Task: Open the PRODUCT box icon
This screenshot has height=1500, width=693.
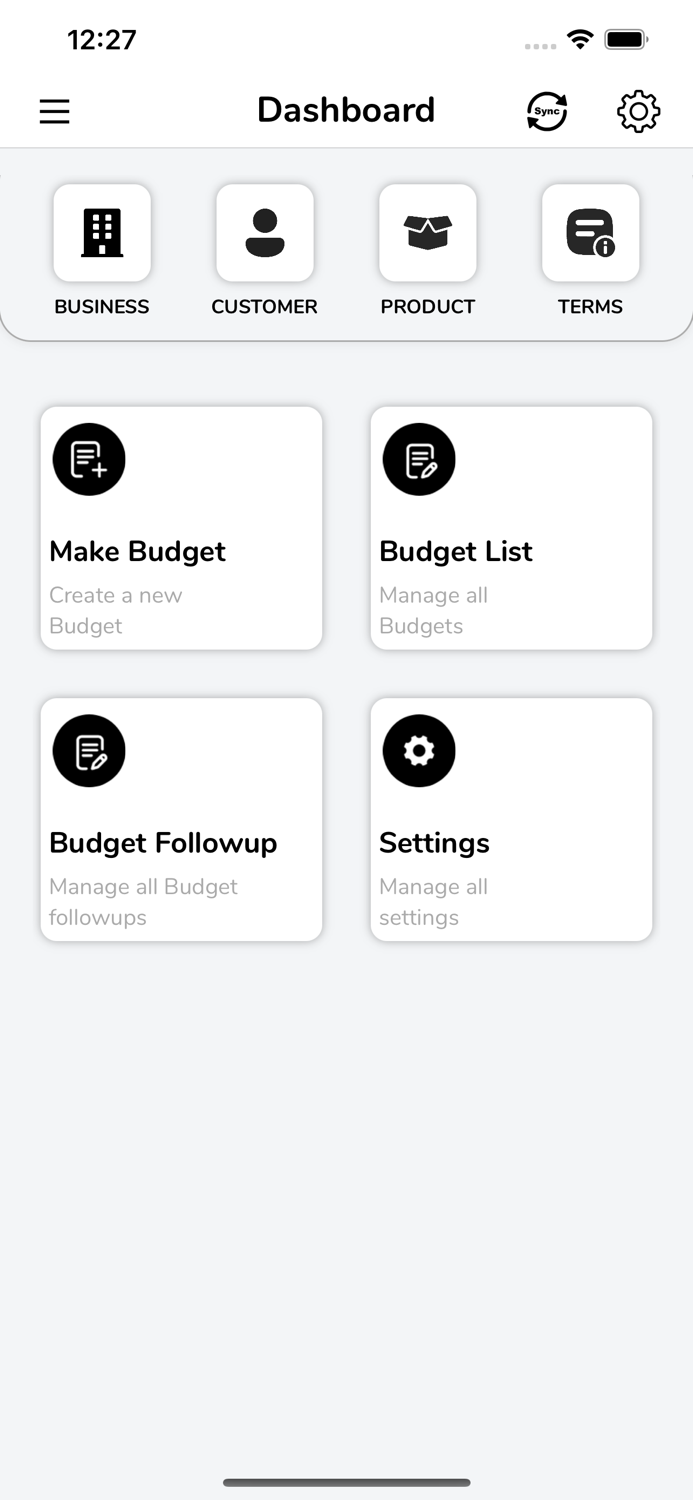Action: (x=427, y=232)
